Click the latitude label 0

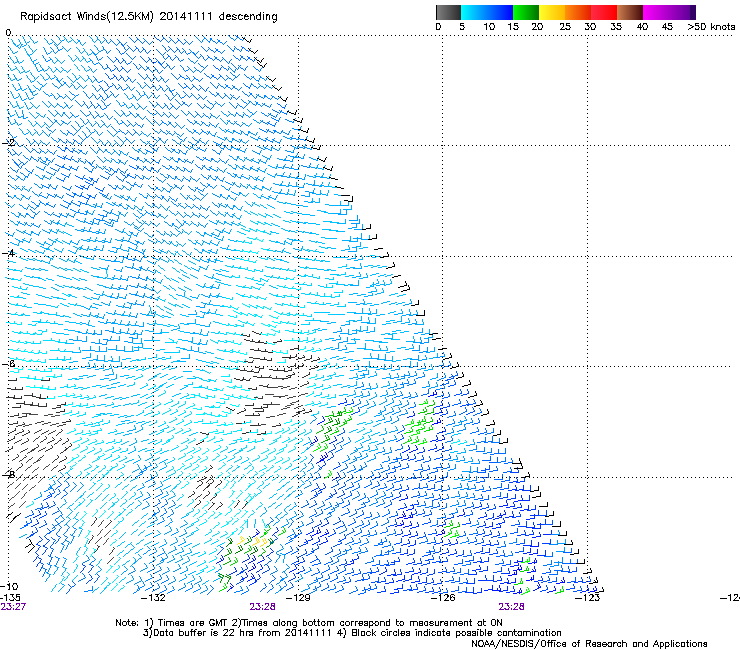click(x=8, y=32)
